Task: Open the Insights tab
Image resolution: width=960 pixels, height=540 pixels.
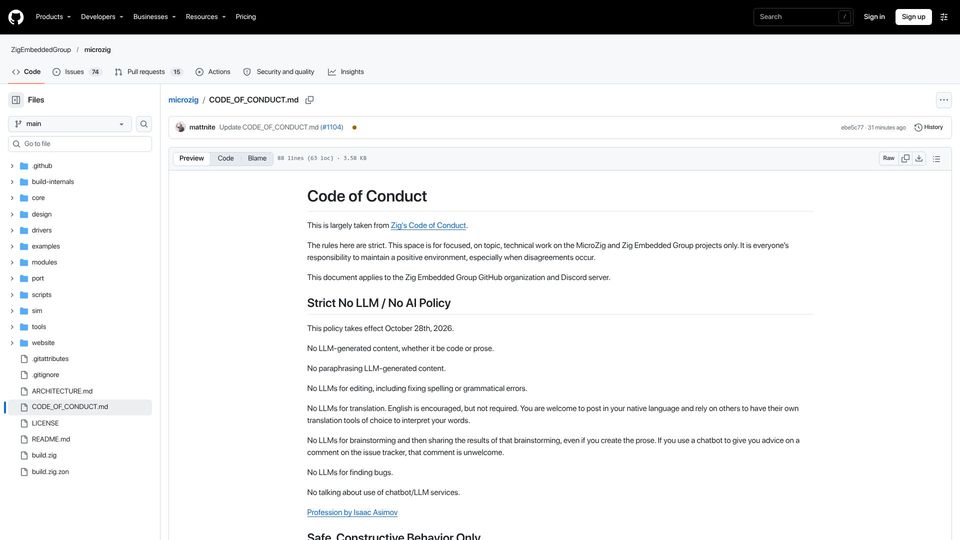Action: [x=346, y=72]
